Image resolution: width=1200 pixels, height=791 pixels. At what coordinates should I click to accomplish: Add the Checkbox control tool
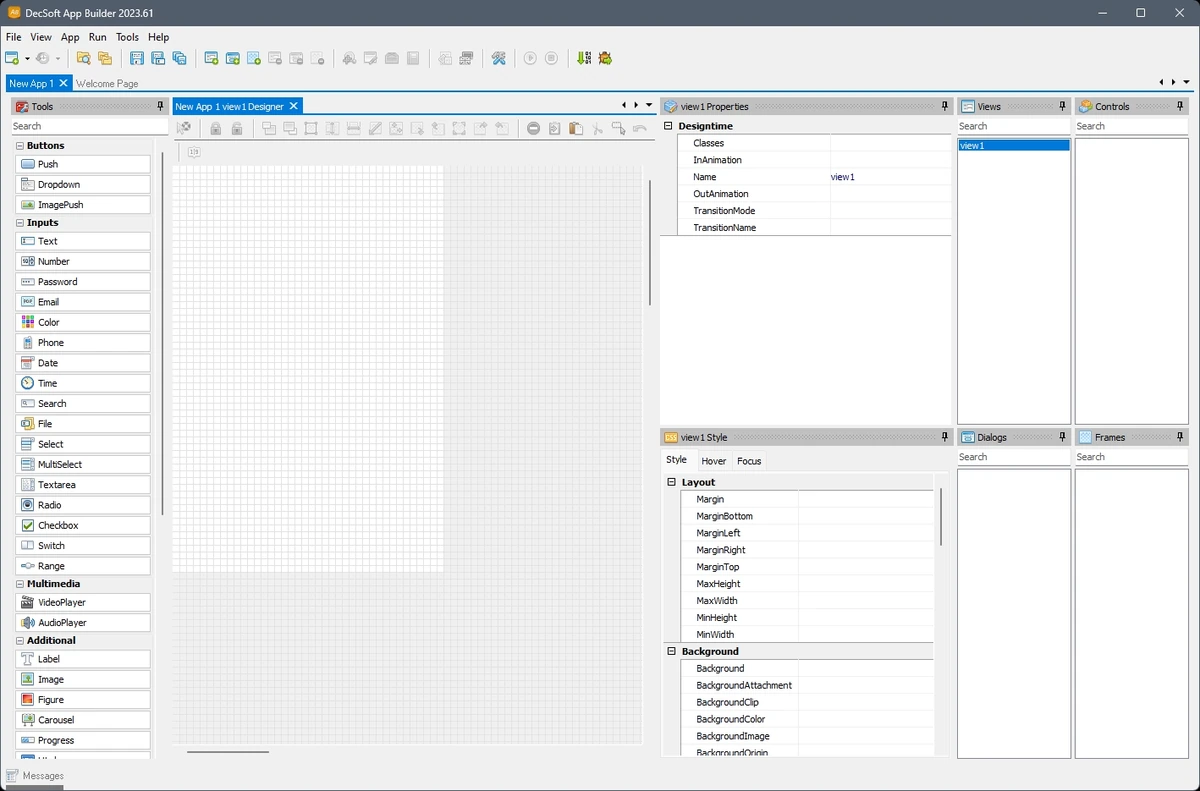(83, 525)
